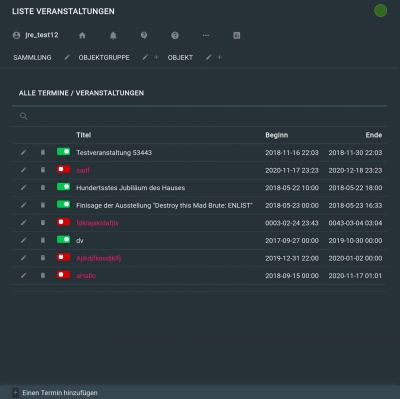Viewport: 400px width, 399px height.
Task: Open the OBJEKTGRUPPE menu item
Action: [x=104, y=58]
